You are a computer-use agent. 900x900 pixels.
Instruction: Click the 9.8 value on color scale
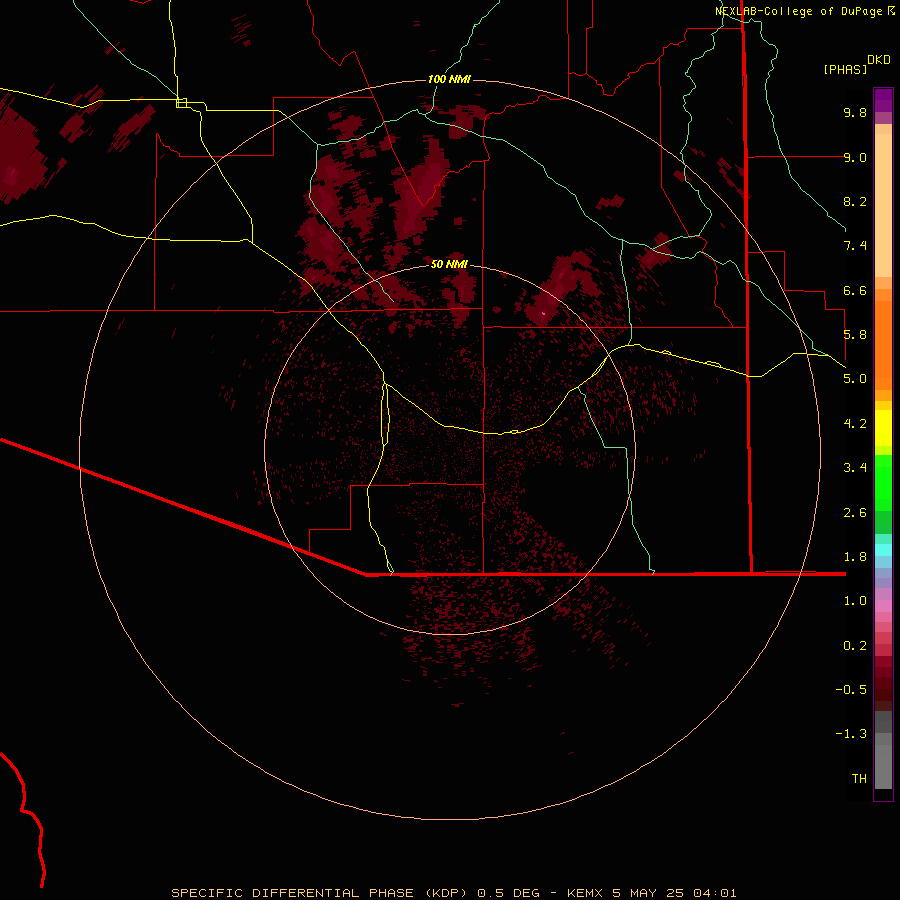(855, 112)
